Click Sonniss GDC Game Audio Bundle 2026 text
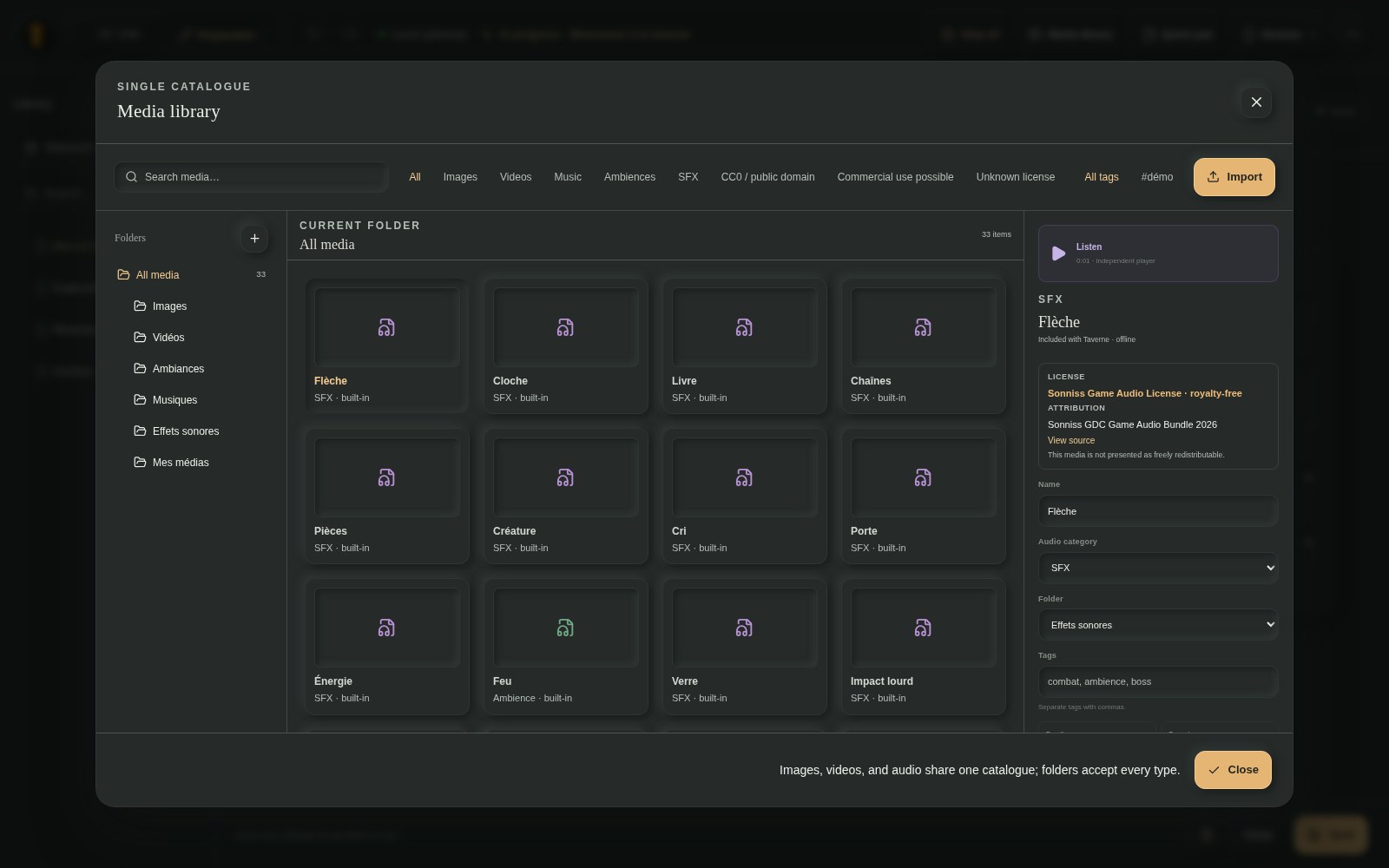This screenshot has width=1389, height=868. tap(1132, 424)
